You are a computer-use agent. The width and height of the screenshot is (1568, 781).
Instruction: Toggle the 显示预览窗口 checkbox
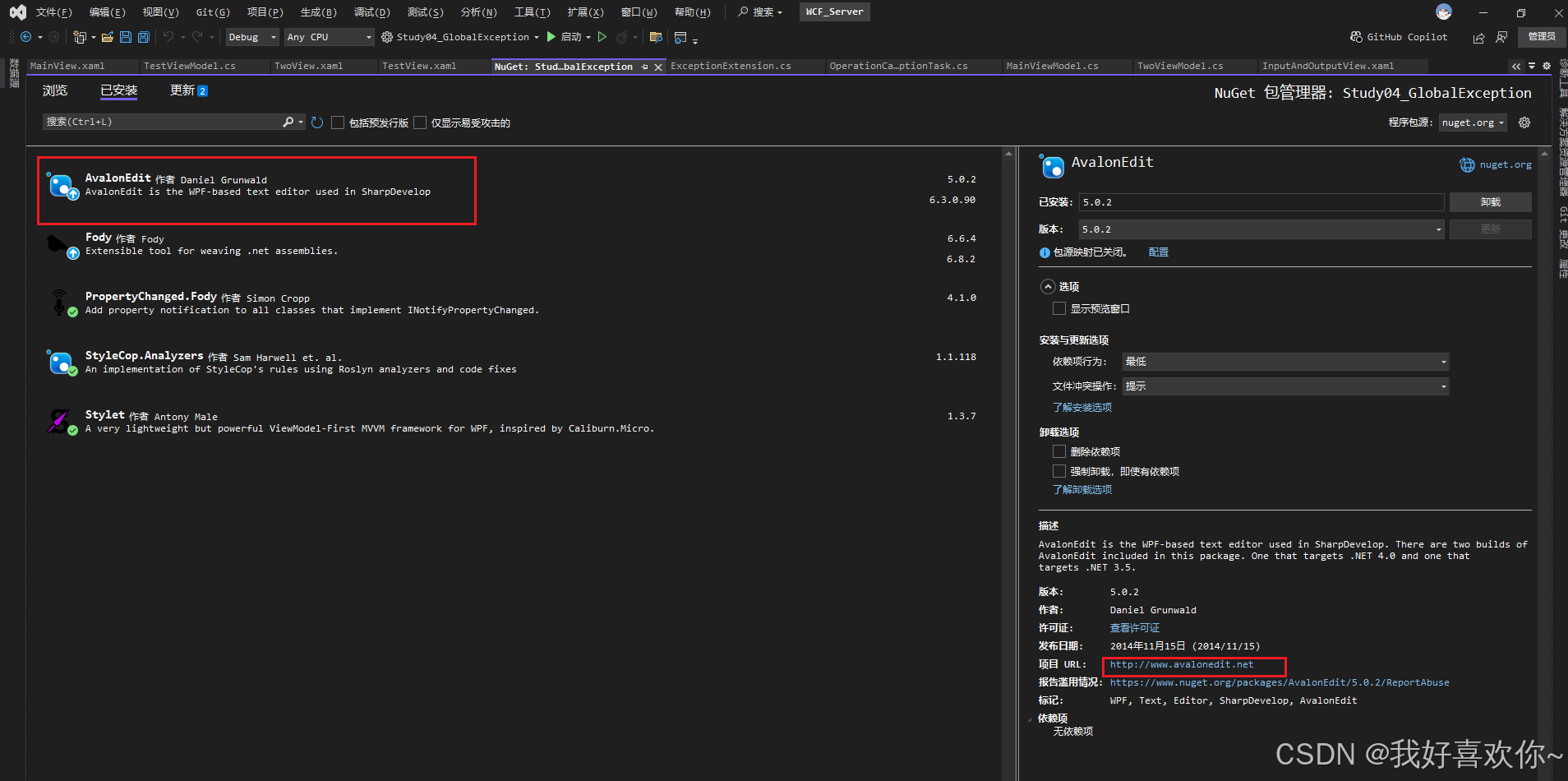click(x=1061, y=308)
